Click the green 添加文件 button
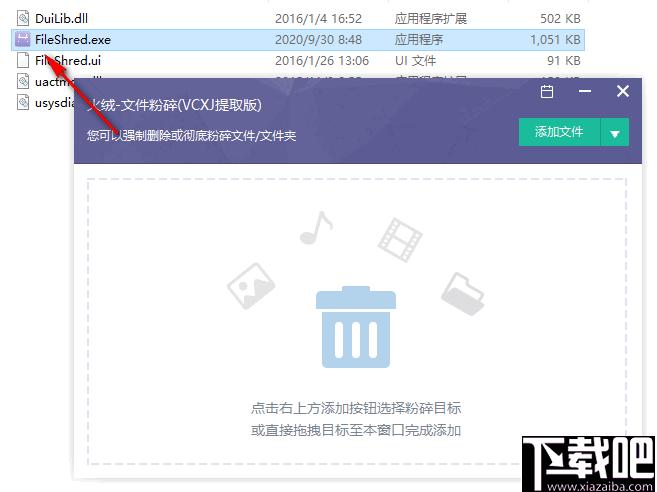The height and width of the screenshot is (492, 657). coord(559,132)
